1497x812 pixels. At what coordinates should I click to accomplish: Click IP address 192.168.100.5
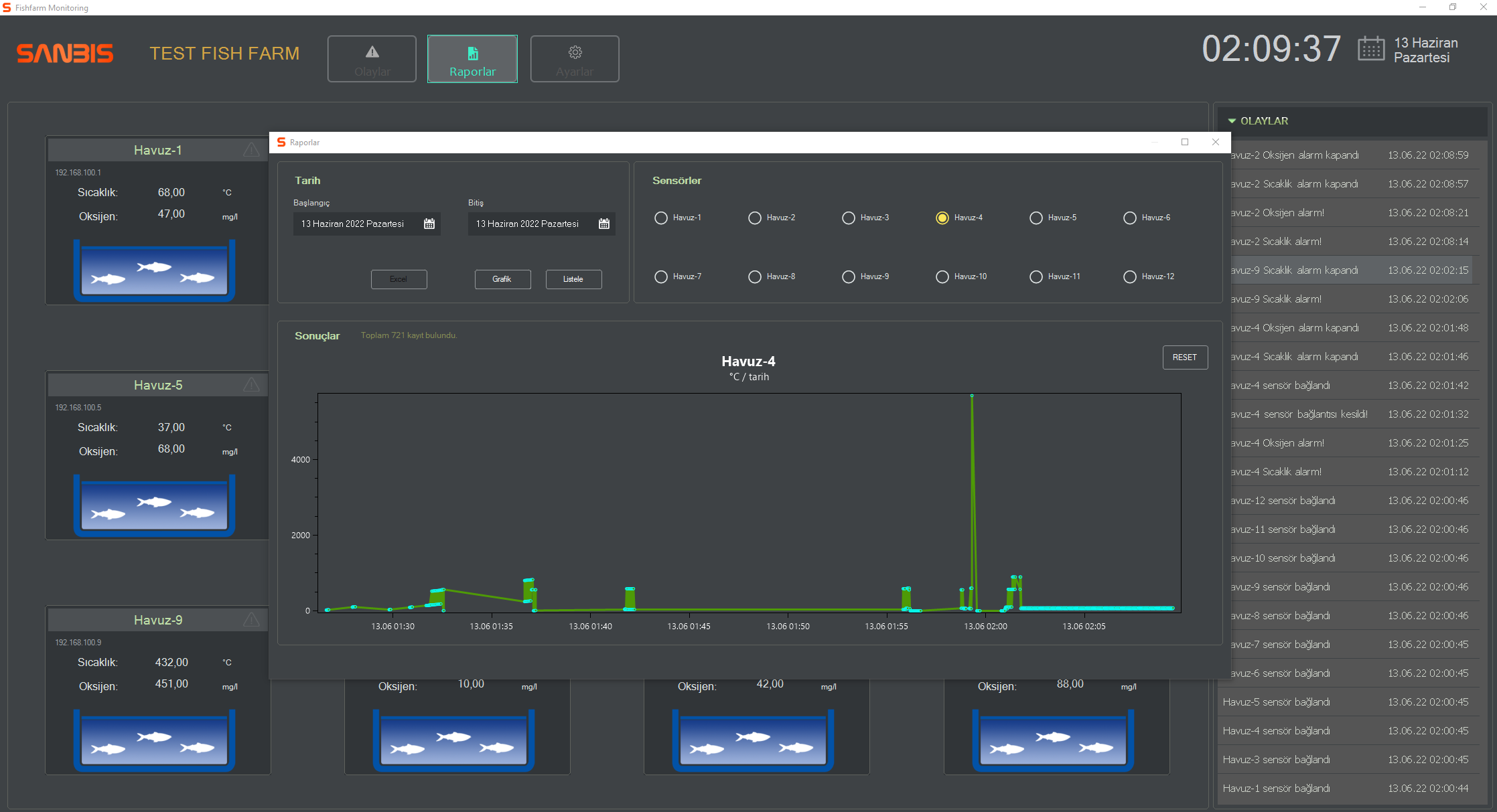click(x=78, y=407)
